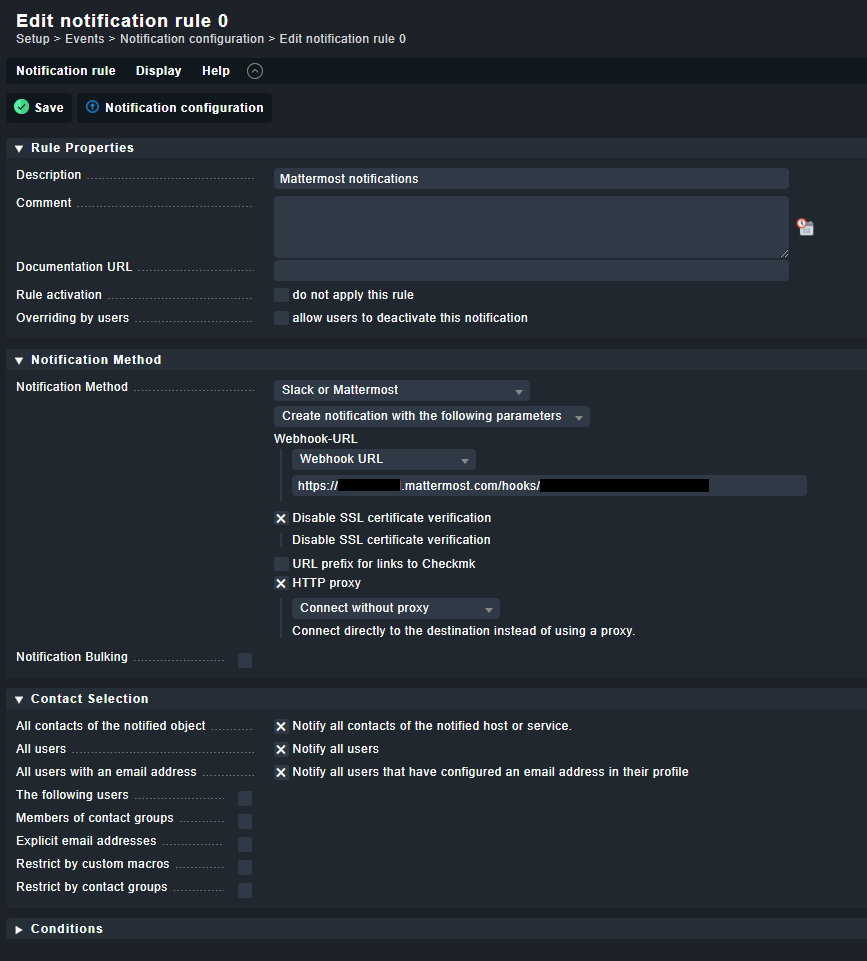
Task: Open the Help menu
Action: 215,71
